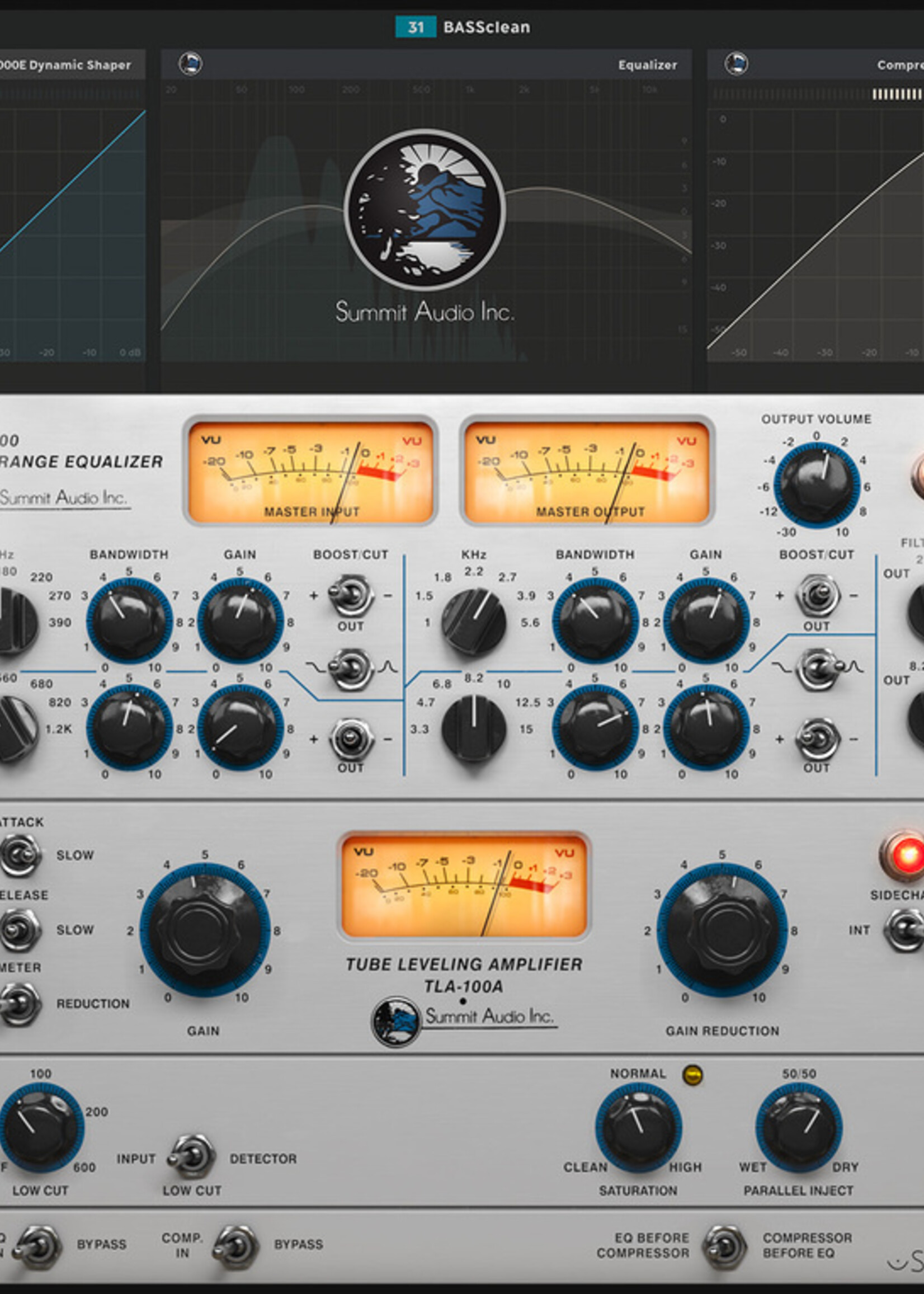This screenshot has height=1294, width=924.
Task: Click the Summit icon in Compressor panel header
Action: click(736, 64)
